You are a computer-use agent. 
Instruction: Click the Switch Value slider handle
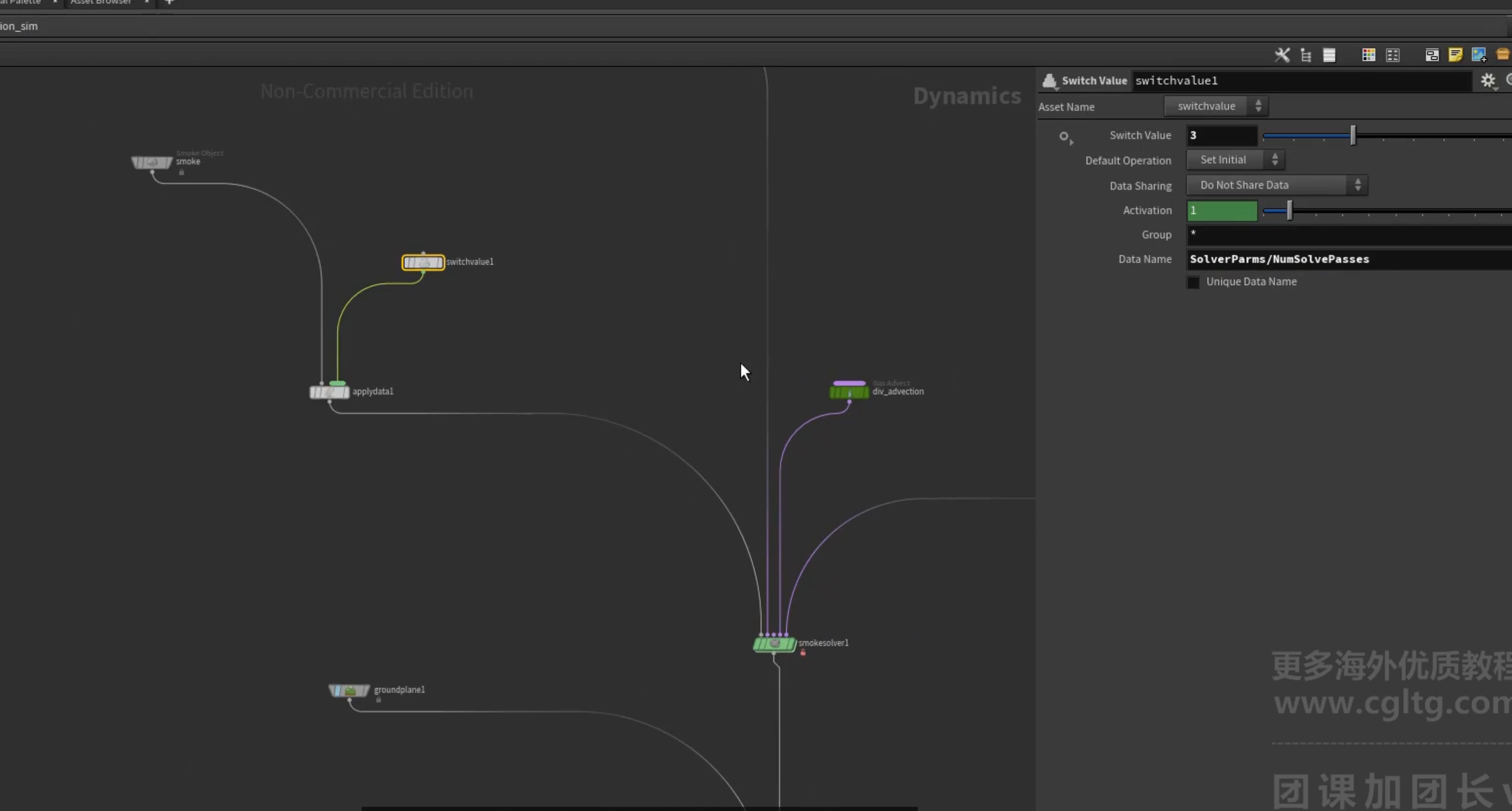pyautogui.click(x=1353, y=135)
